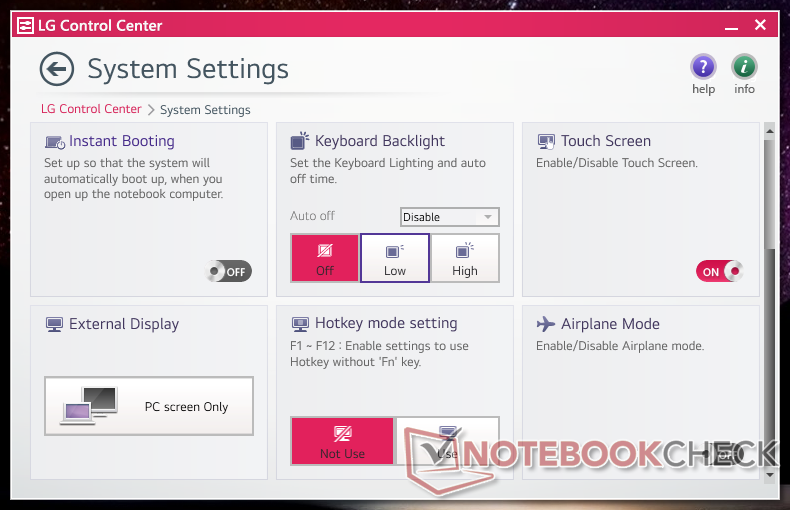Go back using the arrow button

click(57, 69)
